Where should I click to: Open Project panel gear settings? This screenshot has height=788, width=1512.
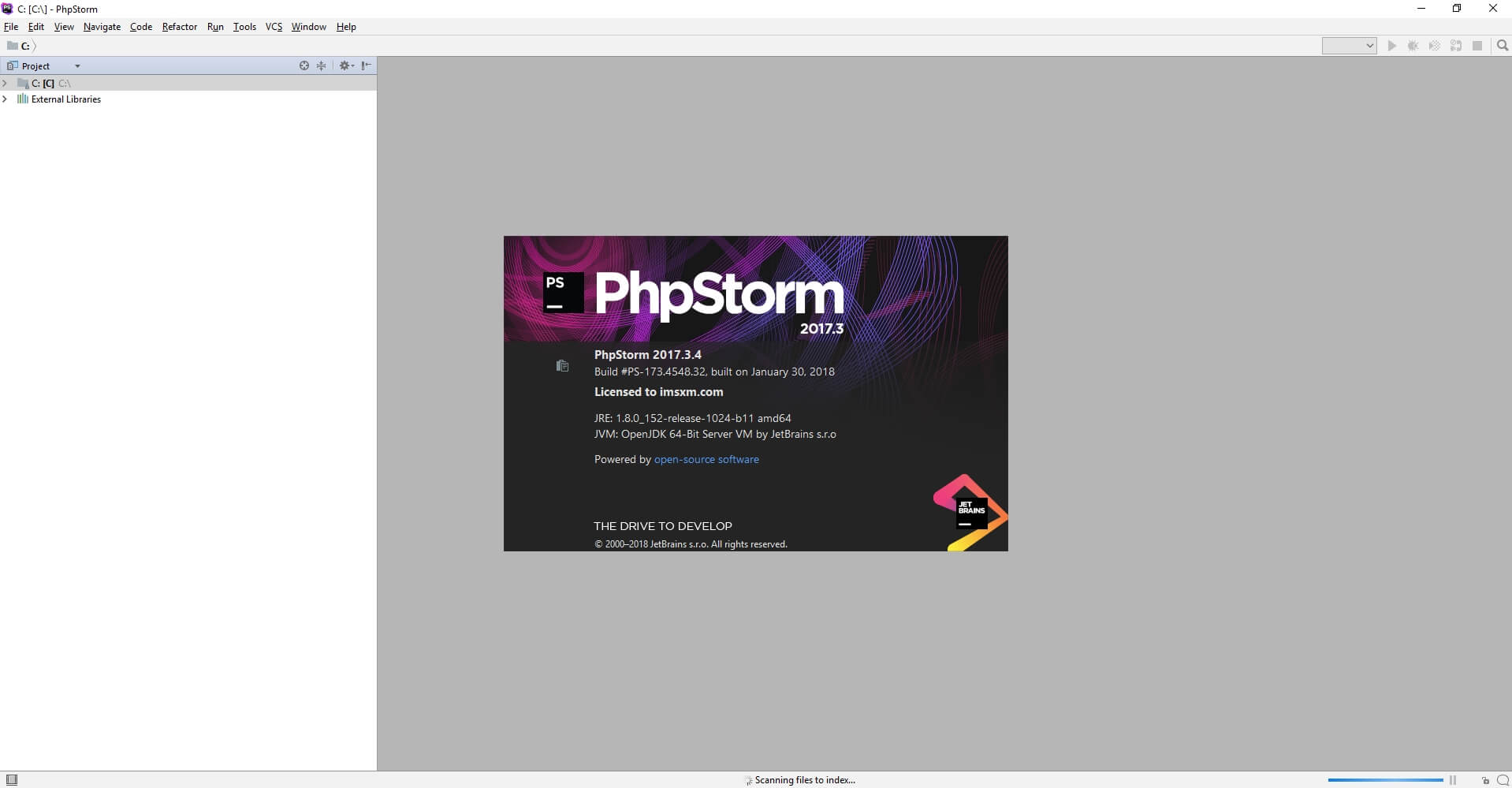click(x=346, y=66)
